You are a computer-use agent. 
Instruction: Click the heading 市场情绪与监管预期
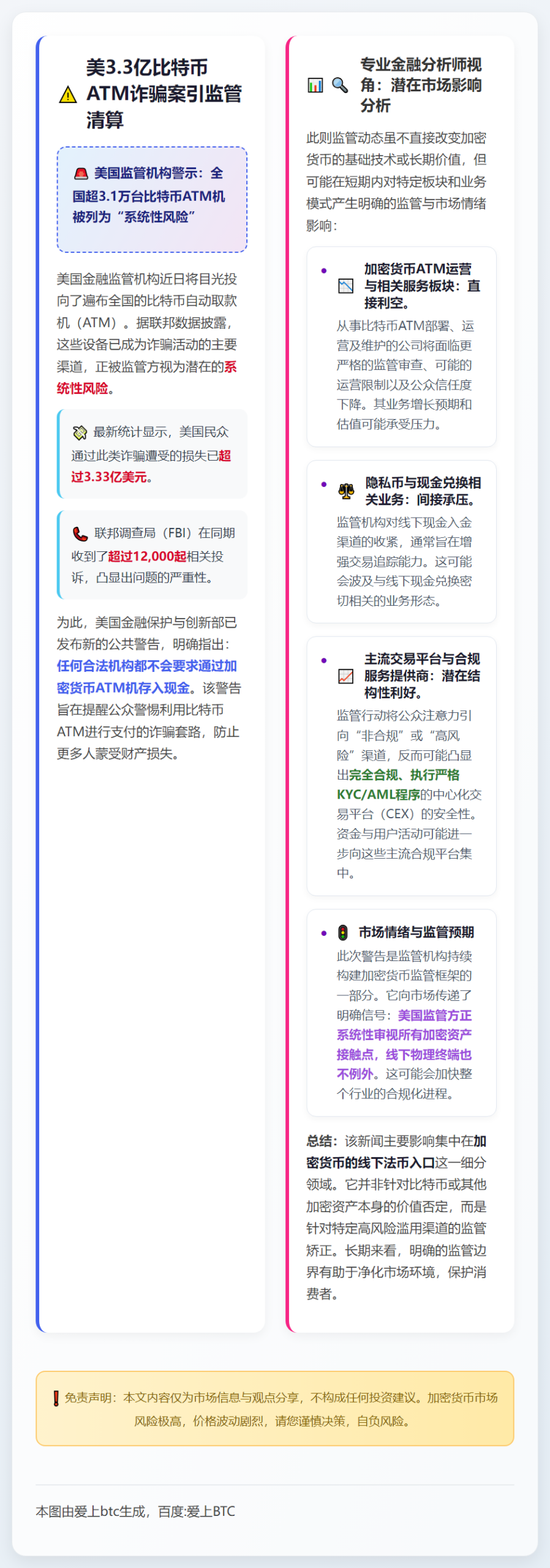(x=416, y=933)
